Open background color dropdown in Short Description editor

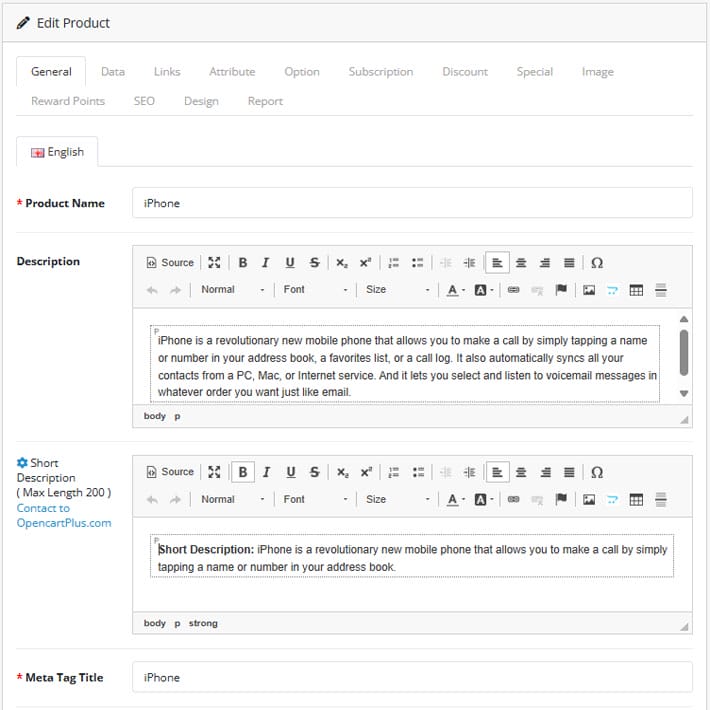click(x=484, y=499)
